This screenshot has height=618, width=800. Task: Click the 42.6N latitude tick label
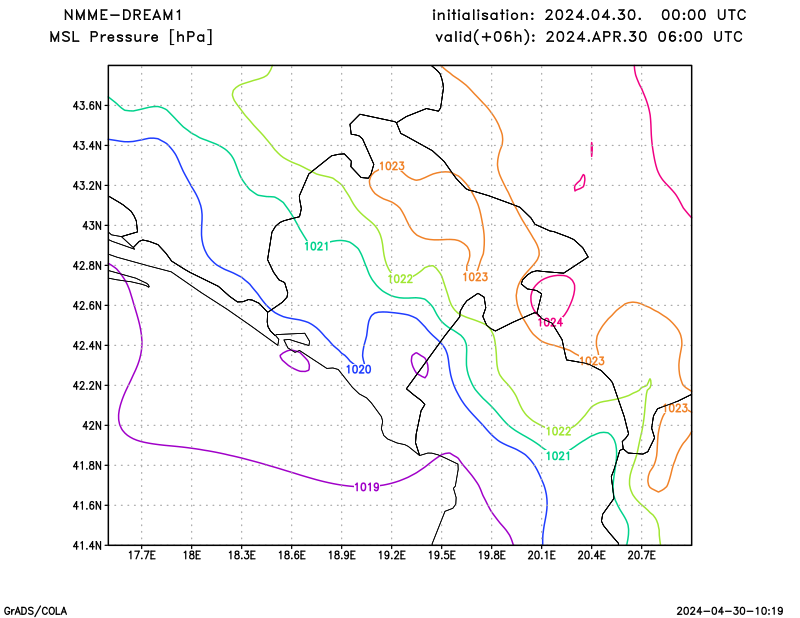tap(87, 305)
